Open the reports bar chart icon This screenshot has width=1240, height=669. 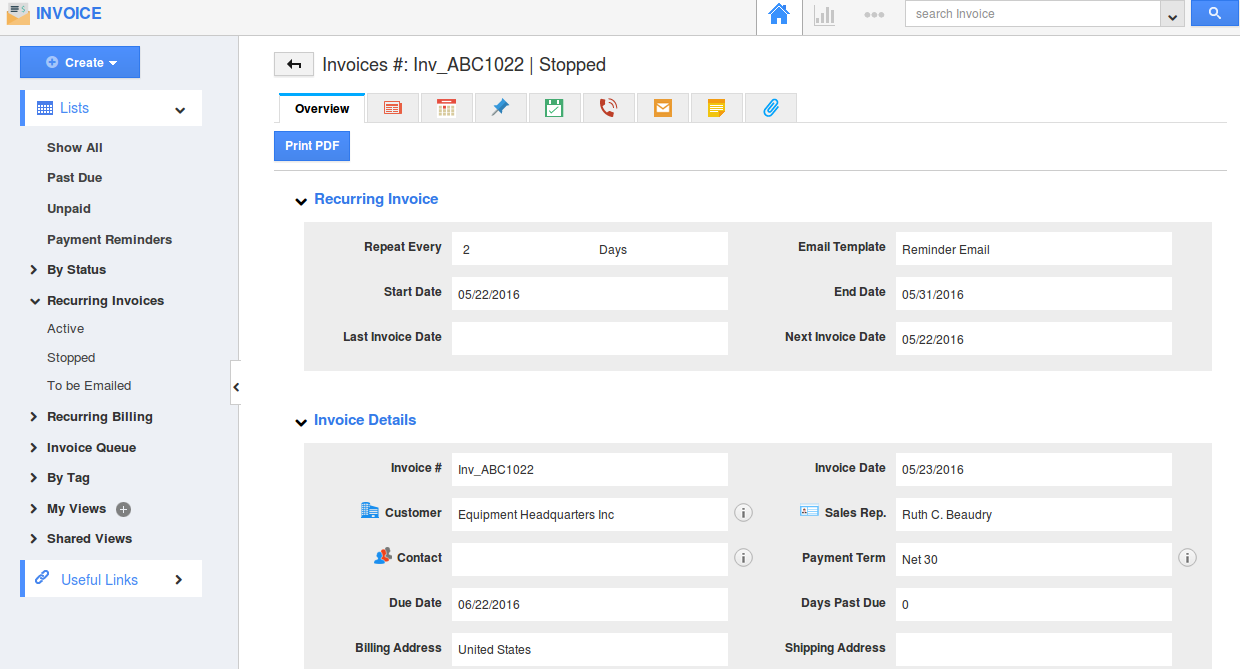click(x=824, y=15)
